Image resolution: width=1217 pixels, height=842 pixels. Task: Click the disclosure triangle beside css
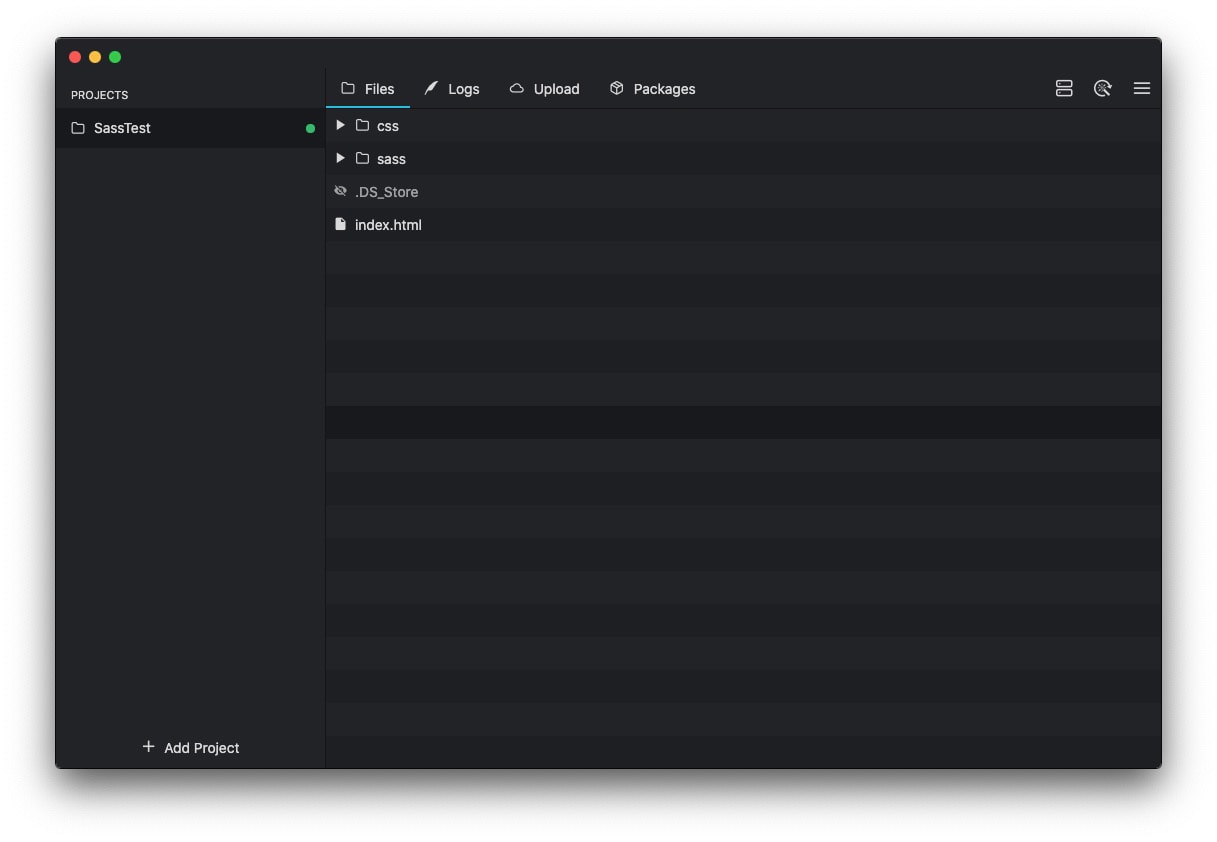pyautogui.click(x=340, y=125)
